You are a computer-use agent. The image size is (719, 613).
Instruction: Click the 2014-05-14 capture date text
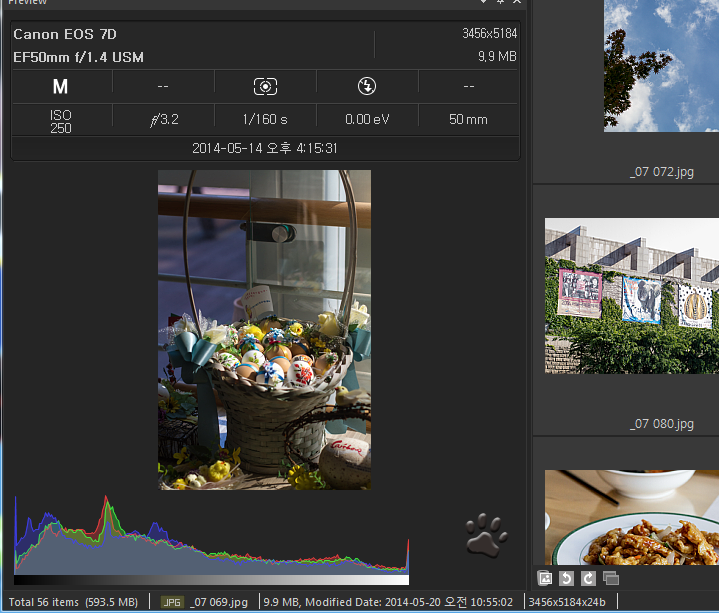[x=265, y=148]
